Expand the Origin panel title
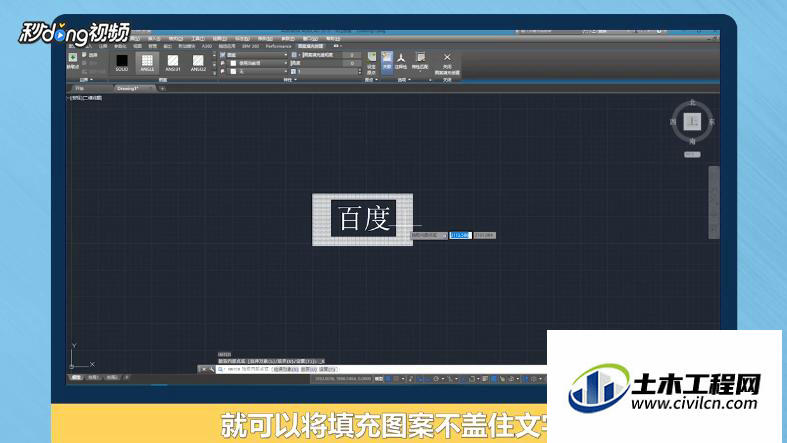Viewport: 787px width, 443px height. click(371, 80)
